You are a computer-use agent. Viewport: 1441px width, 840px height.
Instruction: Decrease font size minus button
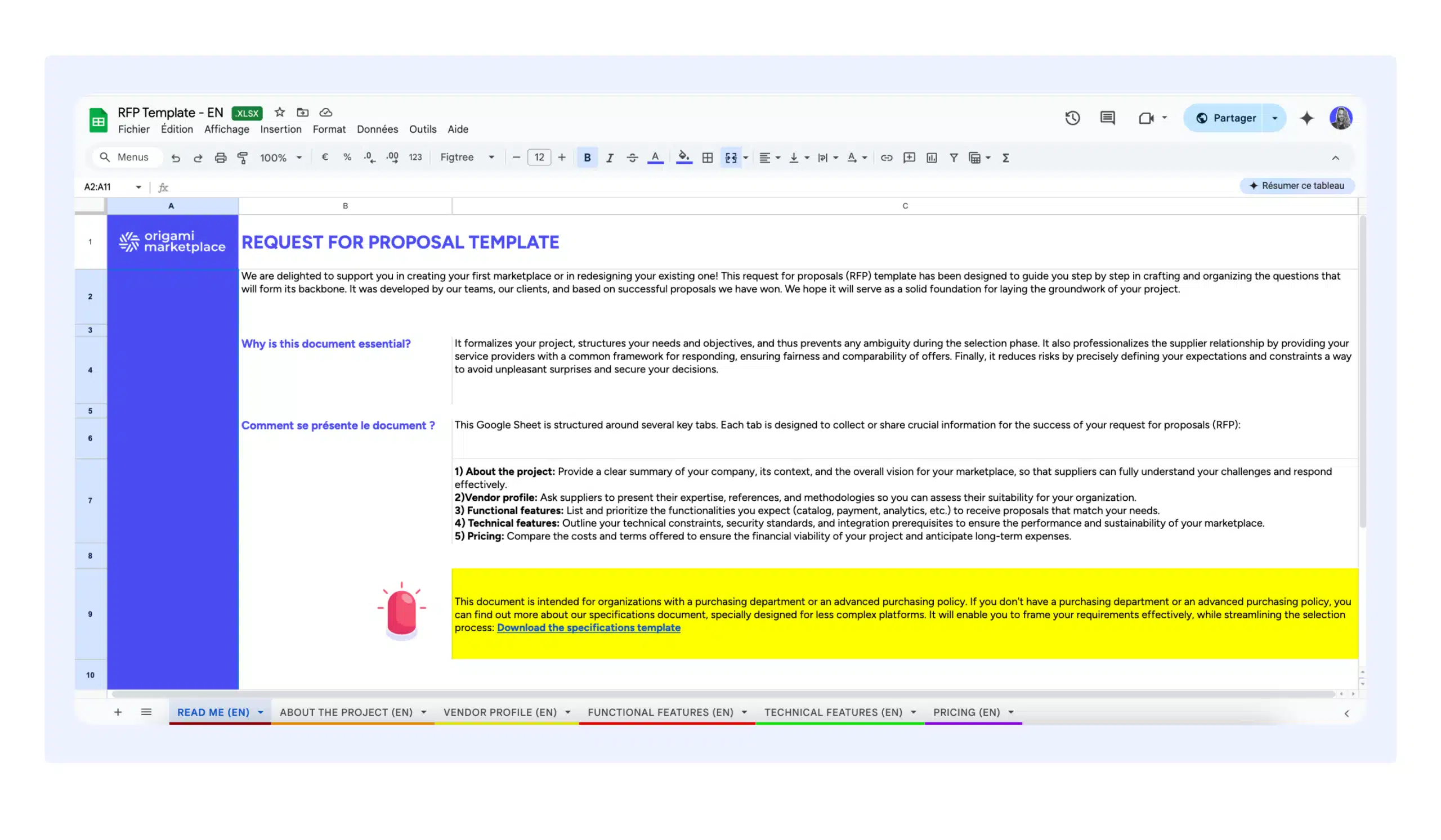(516, 157)
